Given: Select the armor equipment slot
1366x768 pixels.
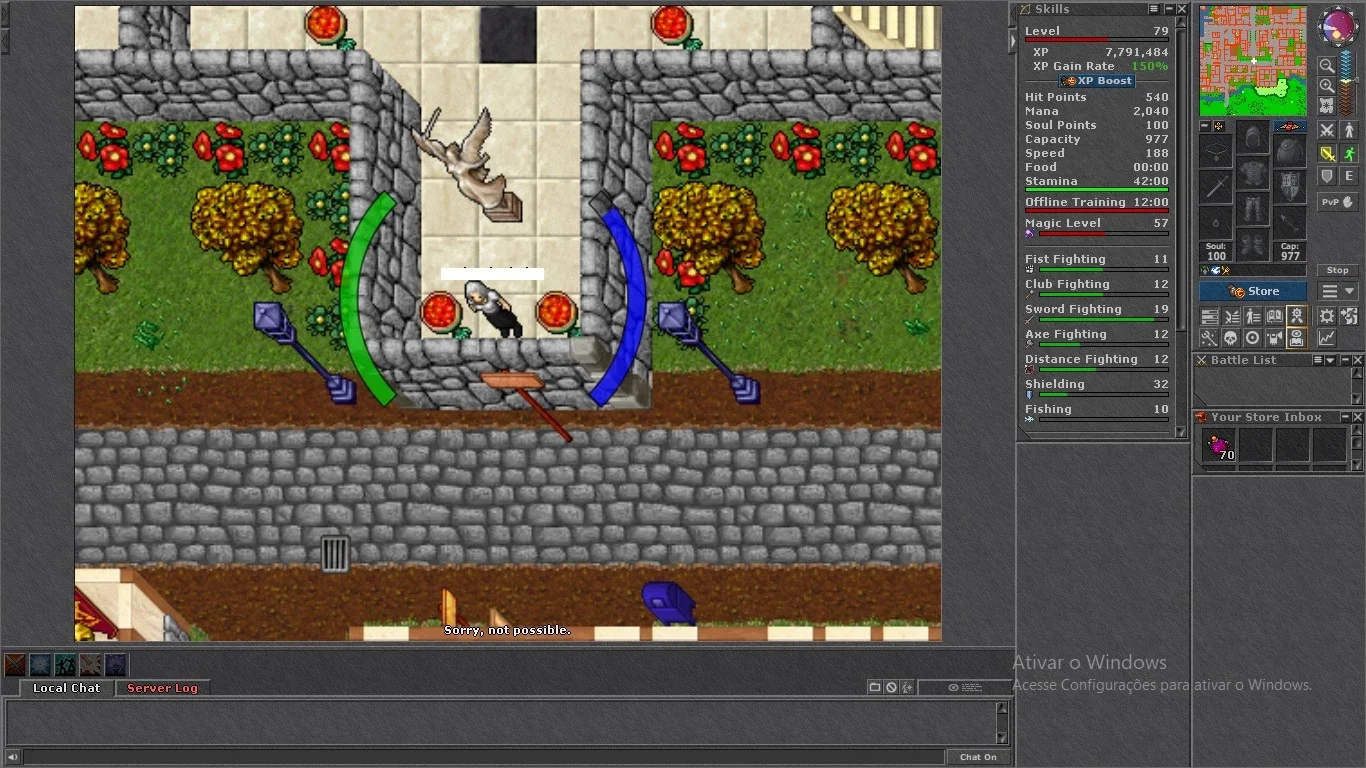Looking at the screenshot, I should point(1252,172).
